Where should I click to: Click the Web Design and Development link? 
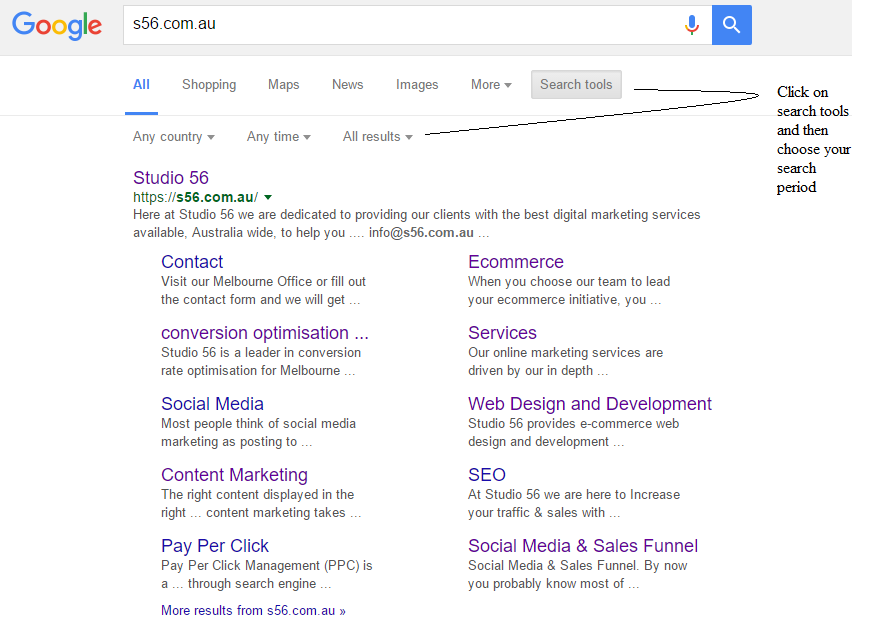[590, 404]
